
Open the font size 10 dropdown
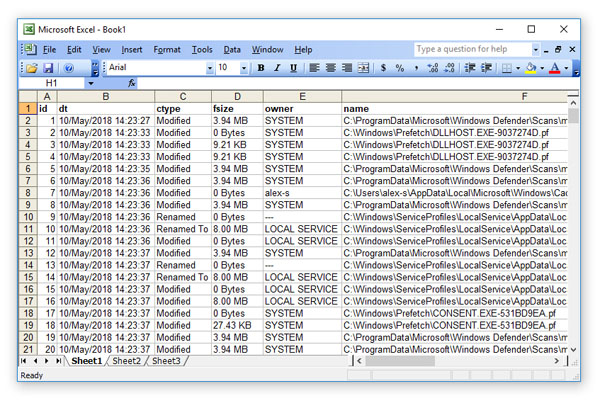243,69
